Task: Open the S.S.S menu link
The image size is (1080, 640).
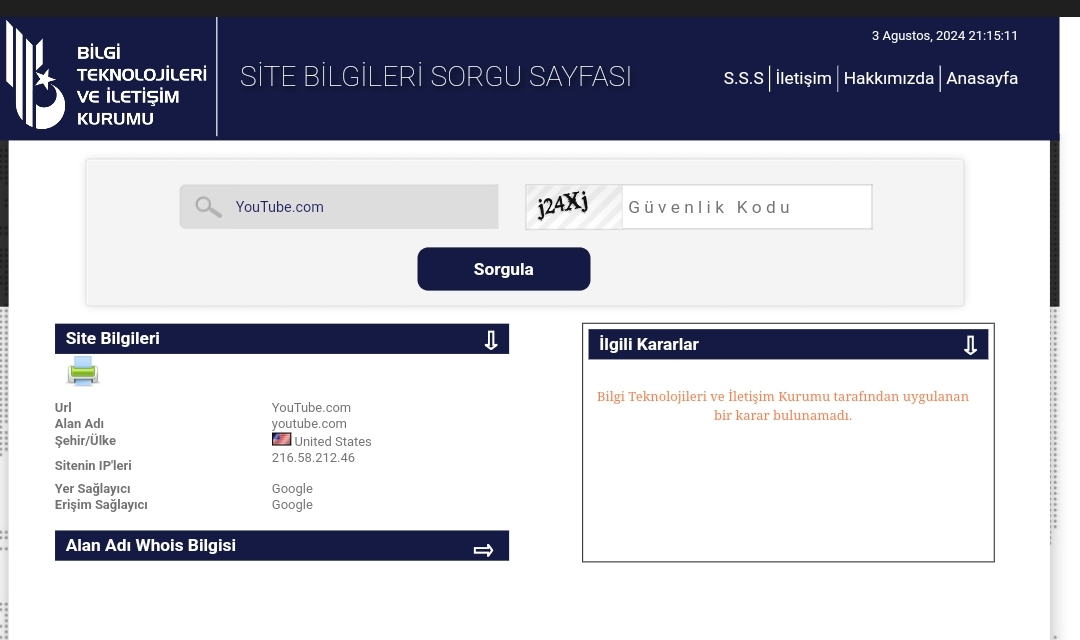Action: (x=743, y=79)
